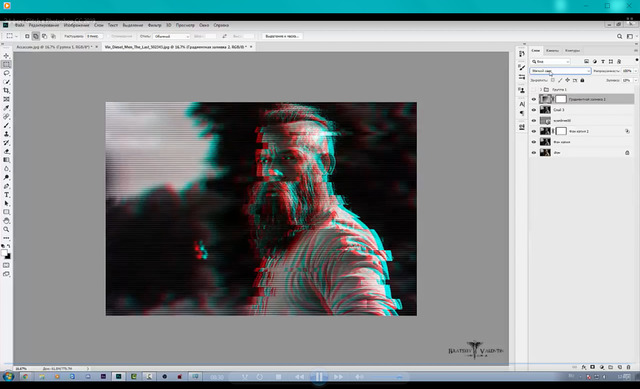The width and height of the screenshot is (640, 389).
Task: Select the History Brush tool
Action: pyautogui.click(x=6, y=143)
